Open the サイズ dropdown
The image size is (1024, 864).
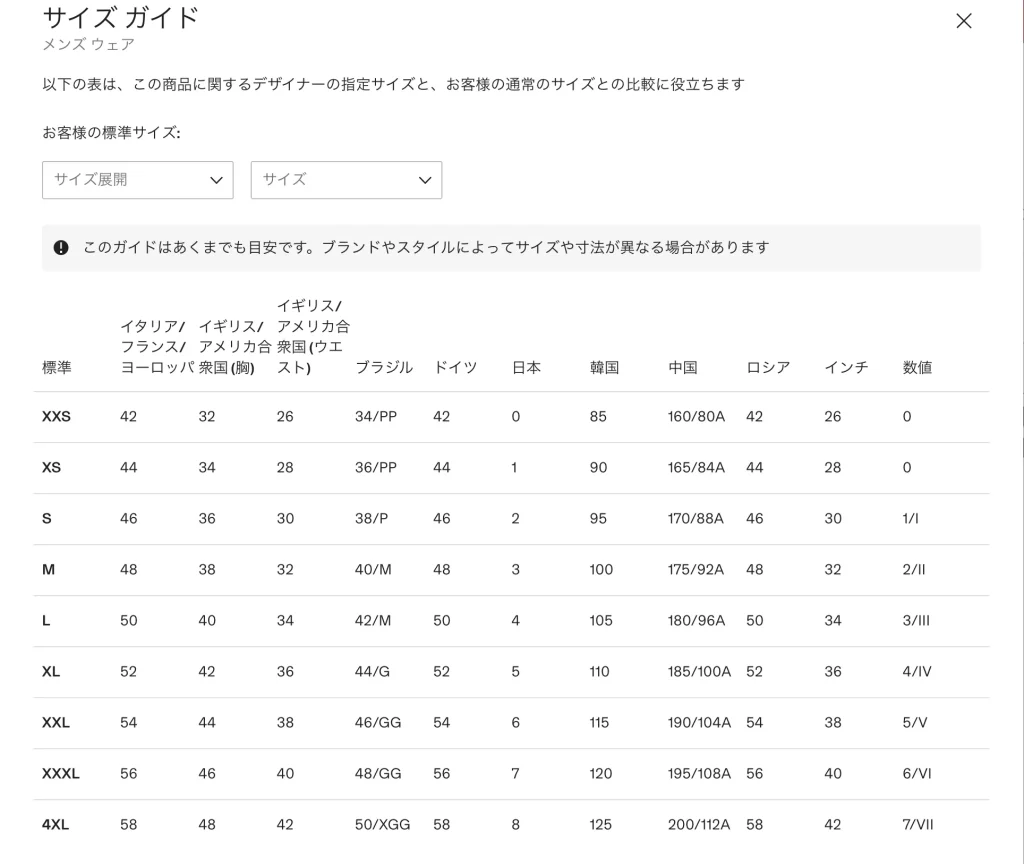tap(346, 180)
